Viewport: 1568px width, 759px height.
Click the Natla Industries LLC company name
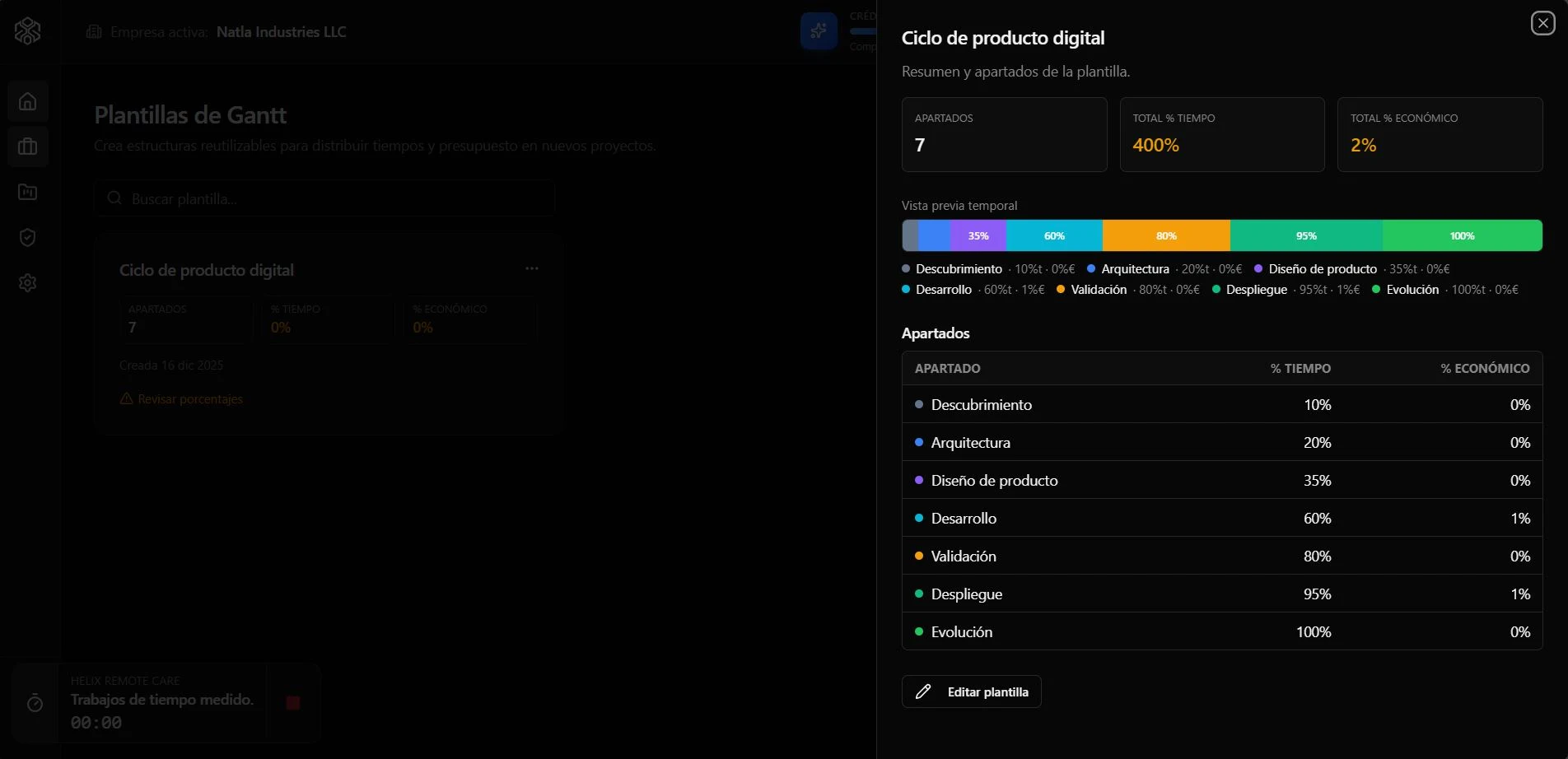[x=281, y=31]
